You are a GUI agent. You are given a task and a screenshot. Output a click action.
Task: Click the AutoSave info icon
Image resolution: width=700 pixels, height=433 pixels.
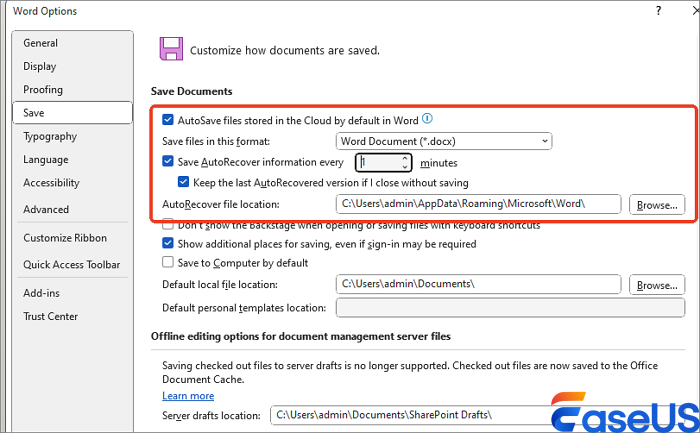coord(427,118)
